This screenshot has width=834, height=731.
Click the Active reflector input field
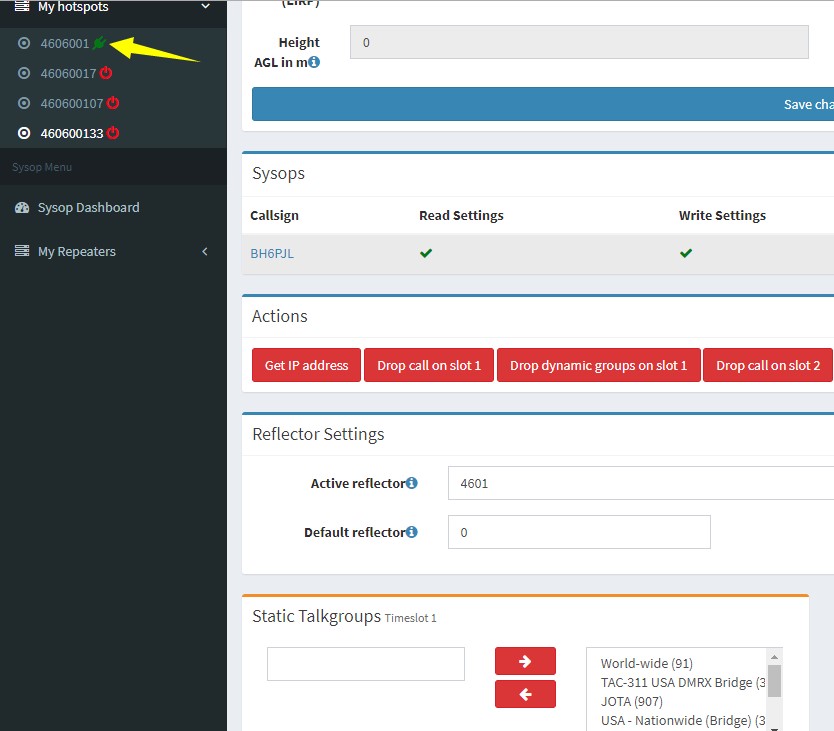pos(640,483)
